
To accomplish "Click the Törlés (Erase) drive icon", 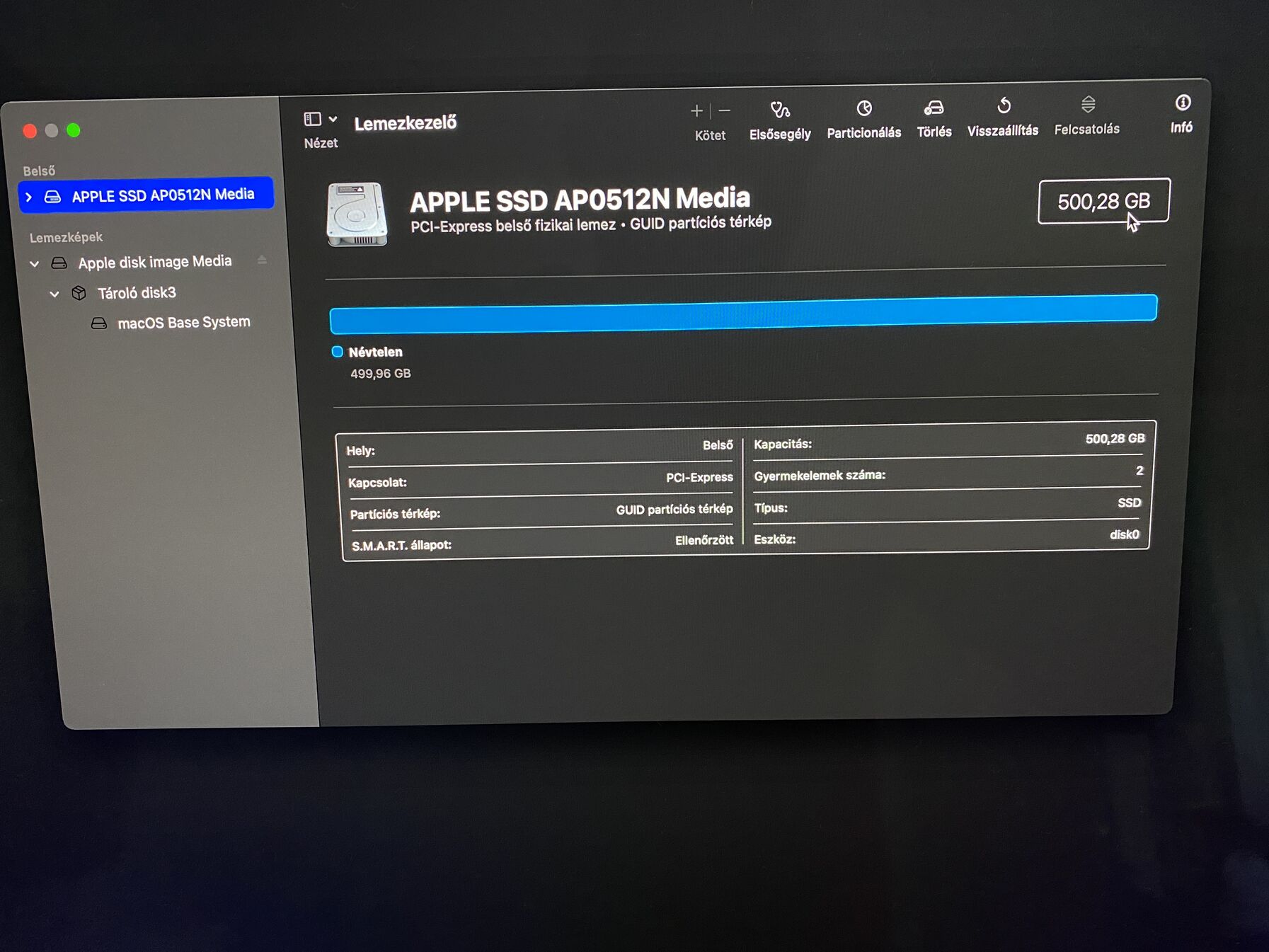I will click(x=934, y=108).
